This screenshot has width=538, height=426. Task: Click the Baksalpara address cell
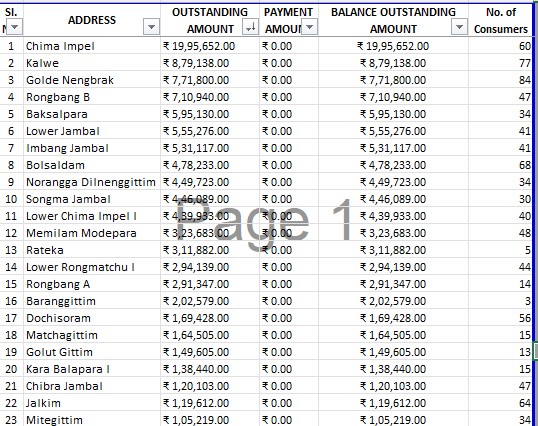92,114
